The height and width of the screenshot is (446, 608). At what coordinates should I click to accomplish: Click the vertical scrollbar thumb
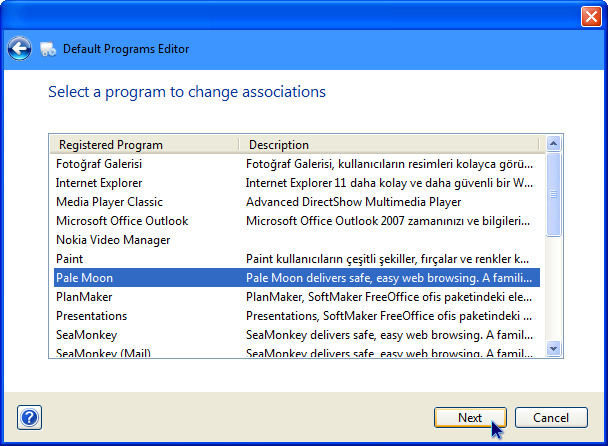(x=553, y=194)
